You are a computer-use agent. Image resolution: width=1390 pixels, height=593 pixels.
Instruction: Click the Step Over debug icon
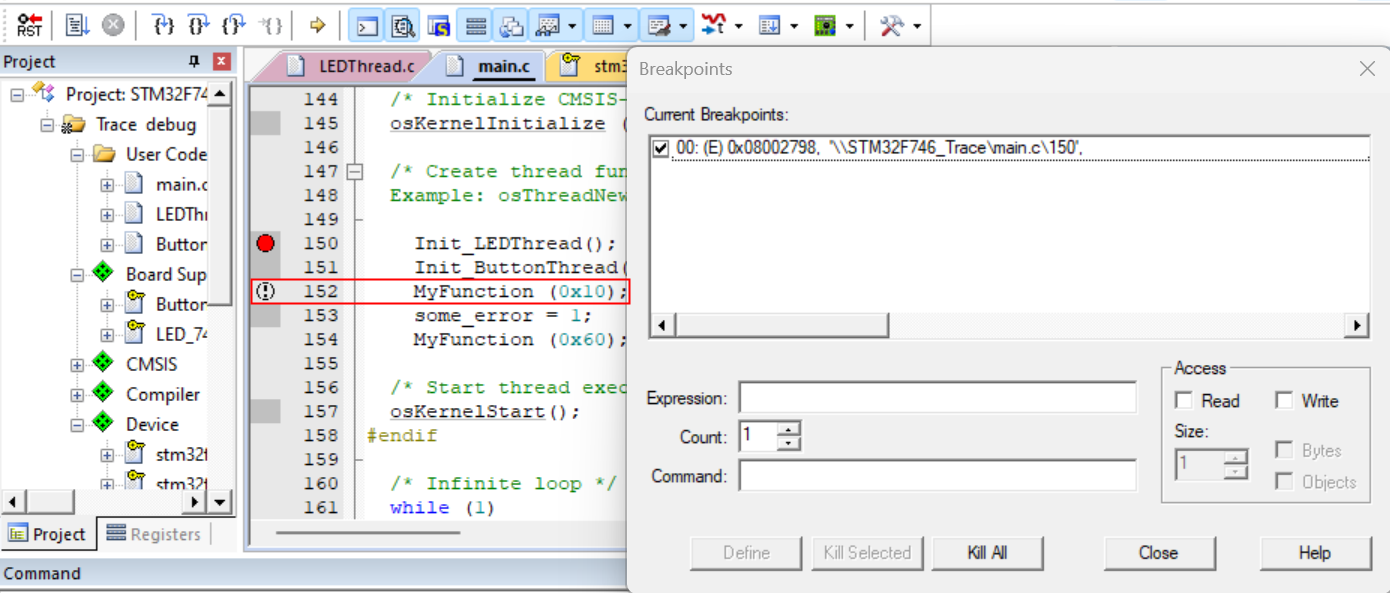(x=199, y=25)
